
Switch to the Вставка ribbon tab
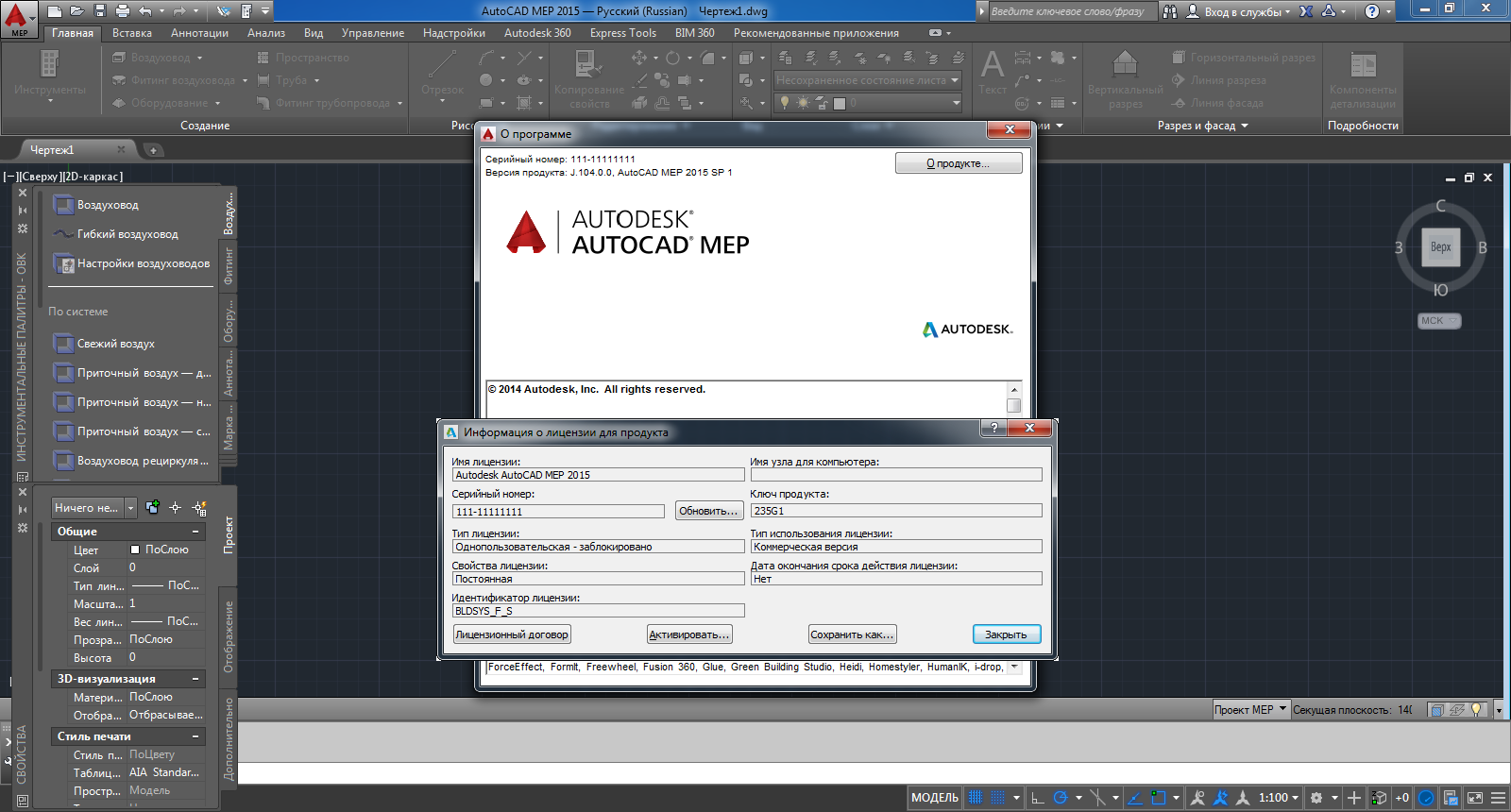pyautogui.click(x=132, y=33)
